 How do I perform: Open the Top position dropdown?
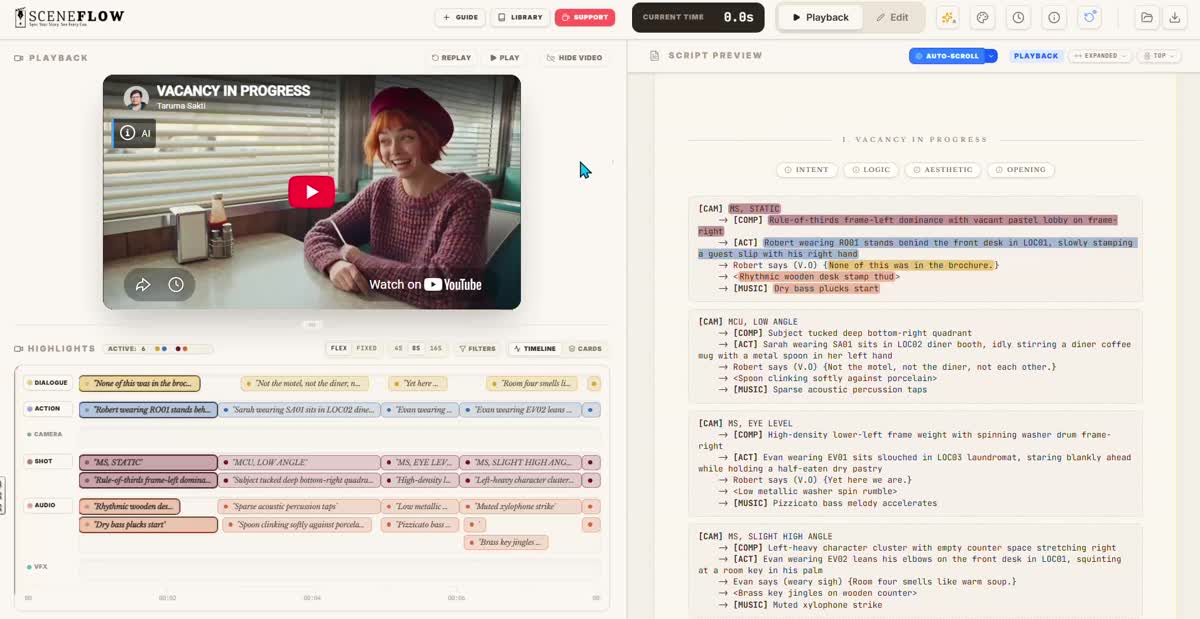pos(1158,56)
